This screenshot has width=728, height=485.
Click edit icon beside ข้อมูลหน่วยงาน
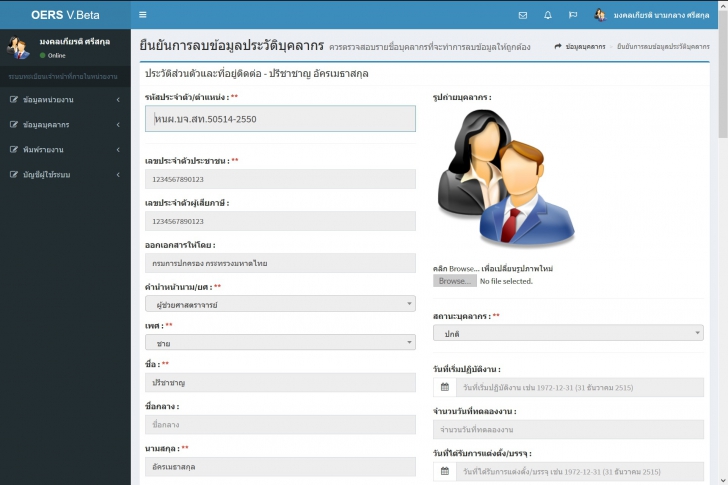point(14,99)
